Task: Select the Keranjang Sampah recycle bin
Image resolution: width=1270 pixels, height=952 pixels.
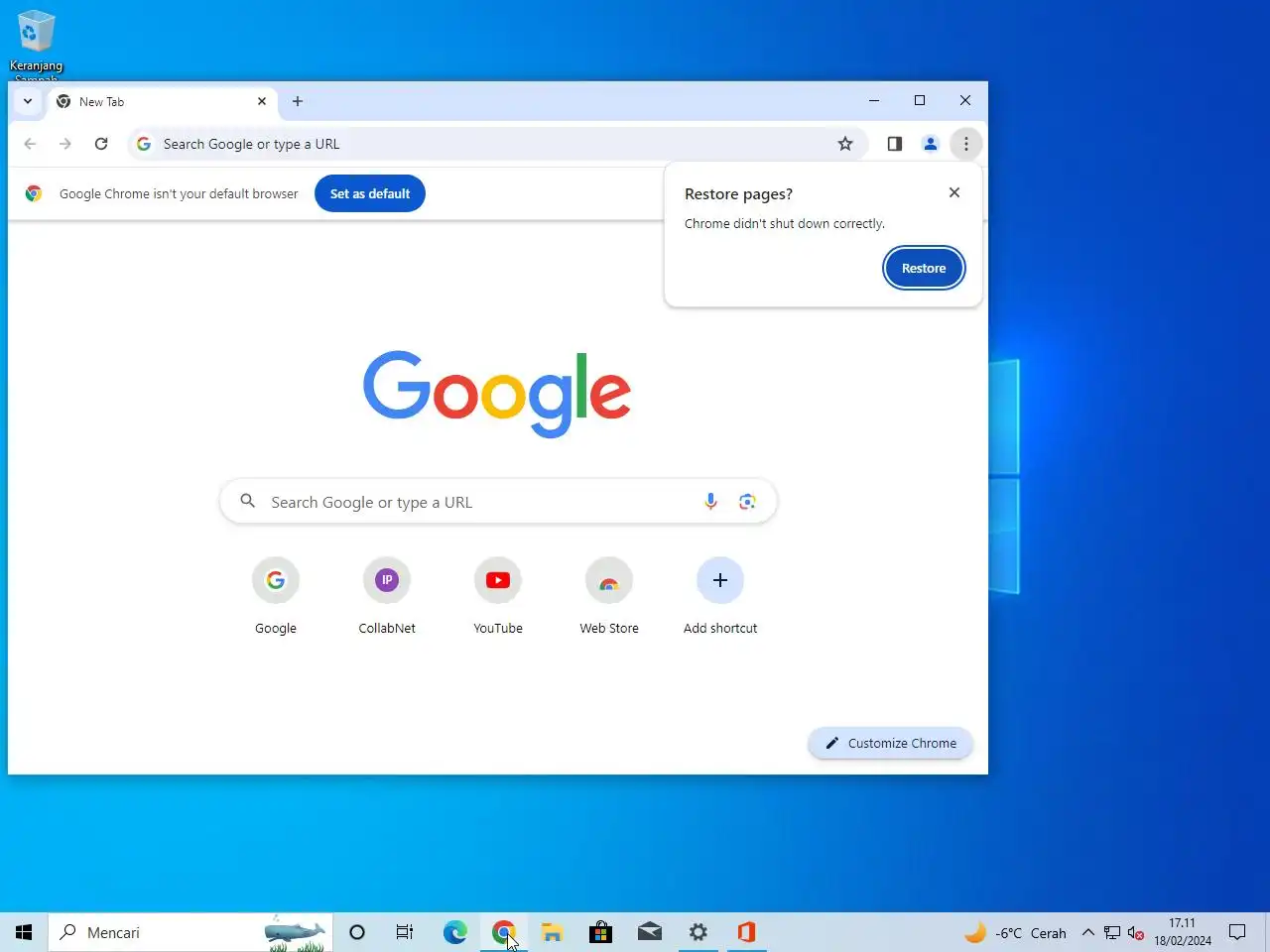Action: [36, 45]
